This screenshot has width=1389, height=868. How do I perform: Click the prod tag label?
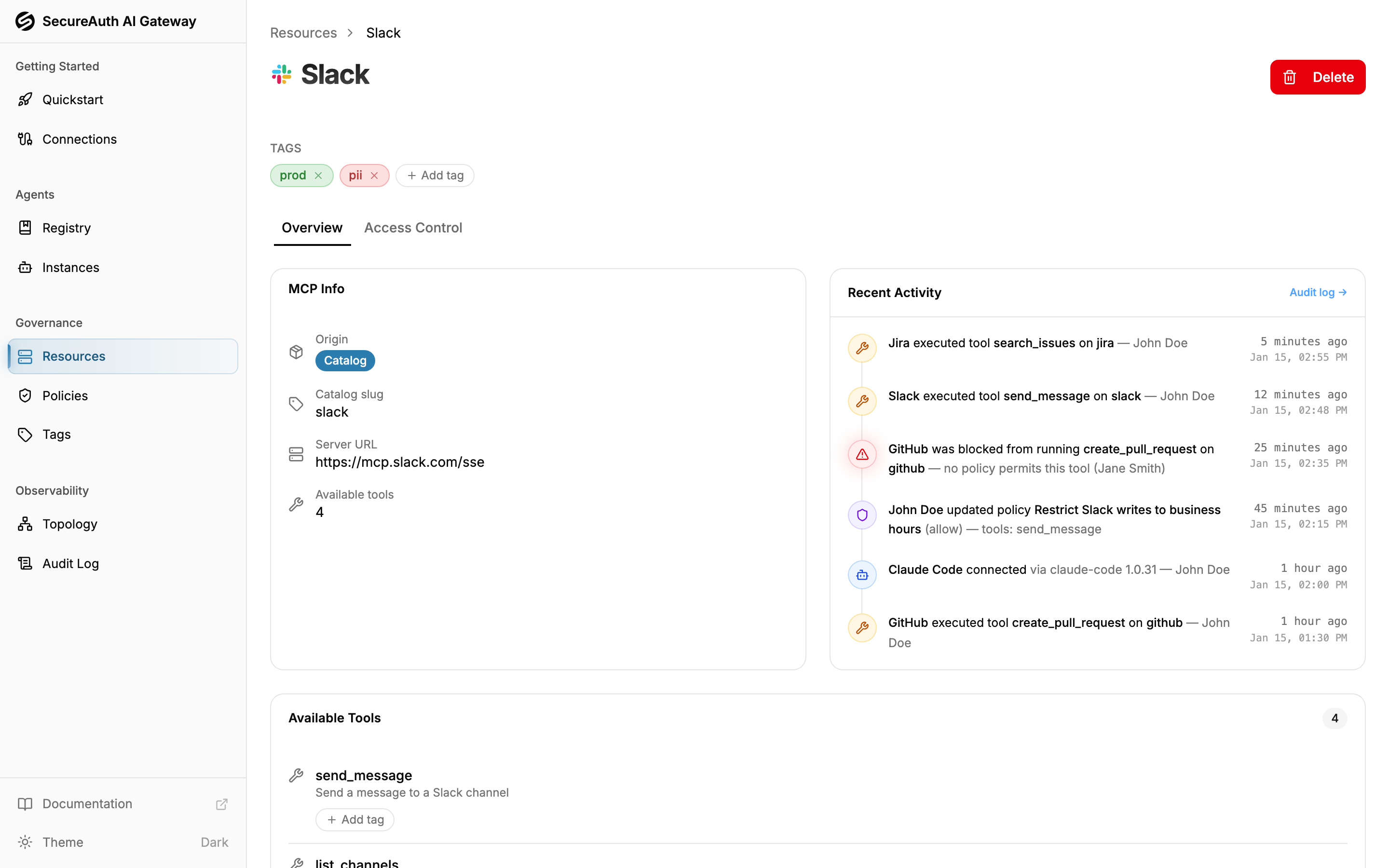tap(293, 176)
